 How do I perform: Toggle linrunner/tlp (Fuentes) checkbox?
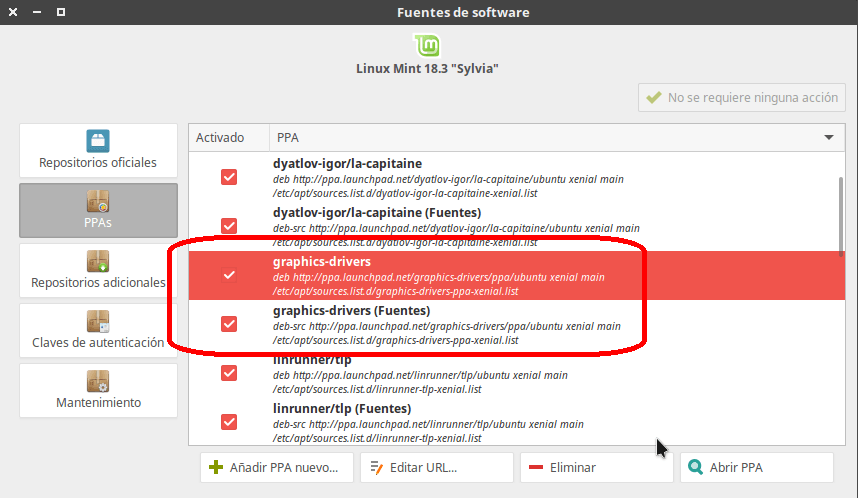pyautogui.click(x=229, y=422)
